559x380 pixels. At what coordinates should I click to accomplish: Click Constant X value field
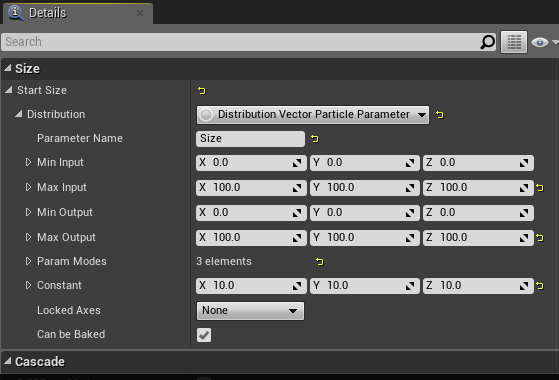tap(251, 286)
